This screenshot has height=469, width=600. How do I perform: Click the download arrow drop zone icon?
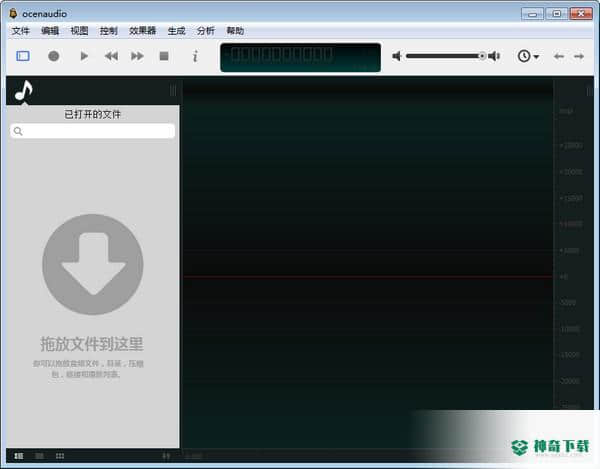tap(93, 264)
